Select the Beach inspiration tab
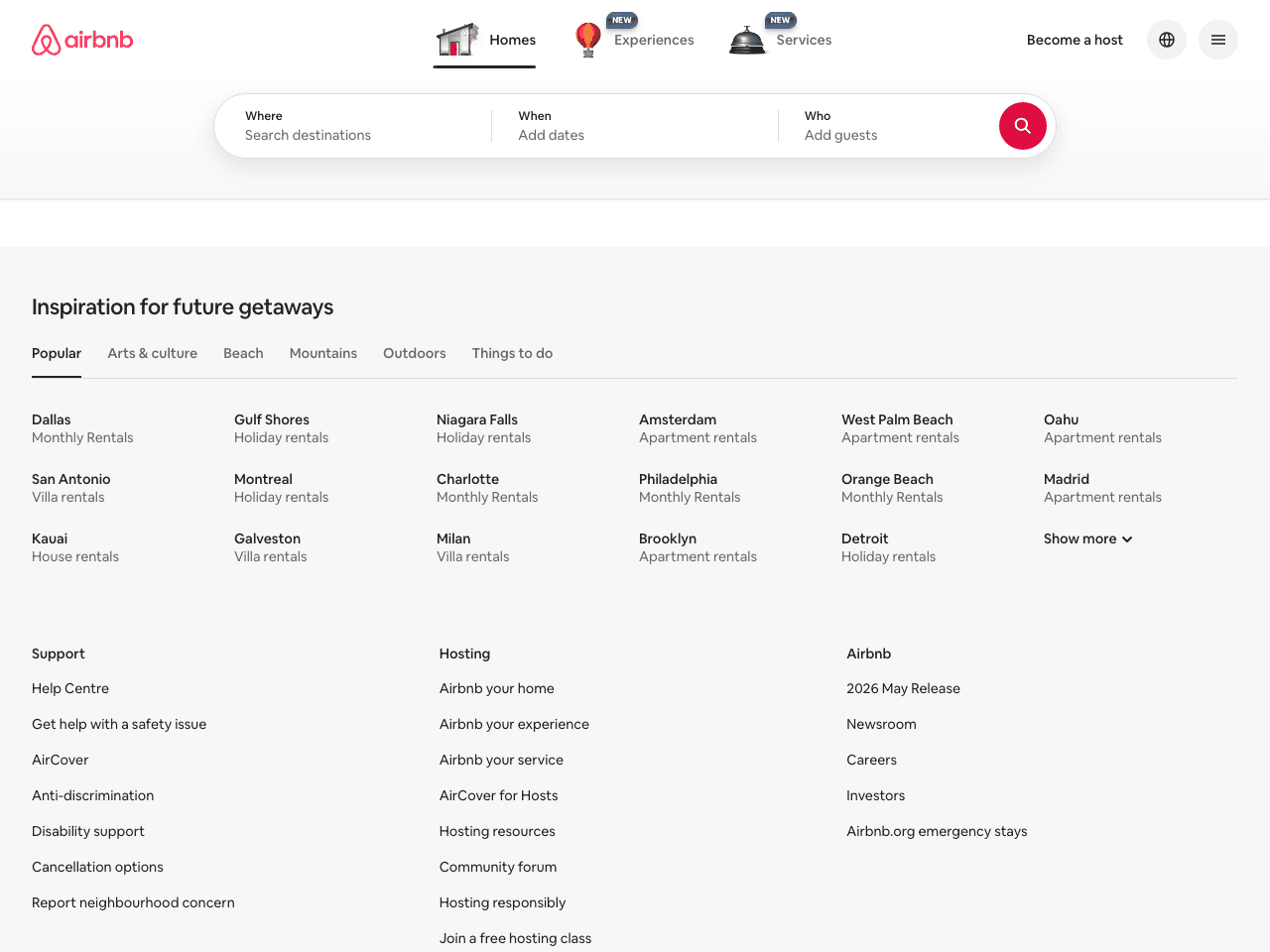 tap(243, 353)
